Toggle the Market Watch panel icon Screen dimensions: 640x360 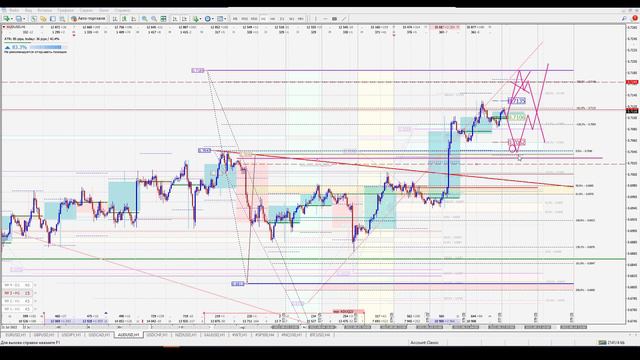point(34,19)
